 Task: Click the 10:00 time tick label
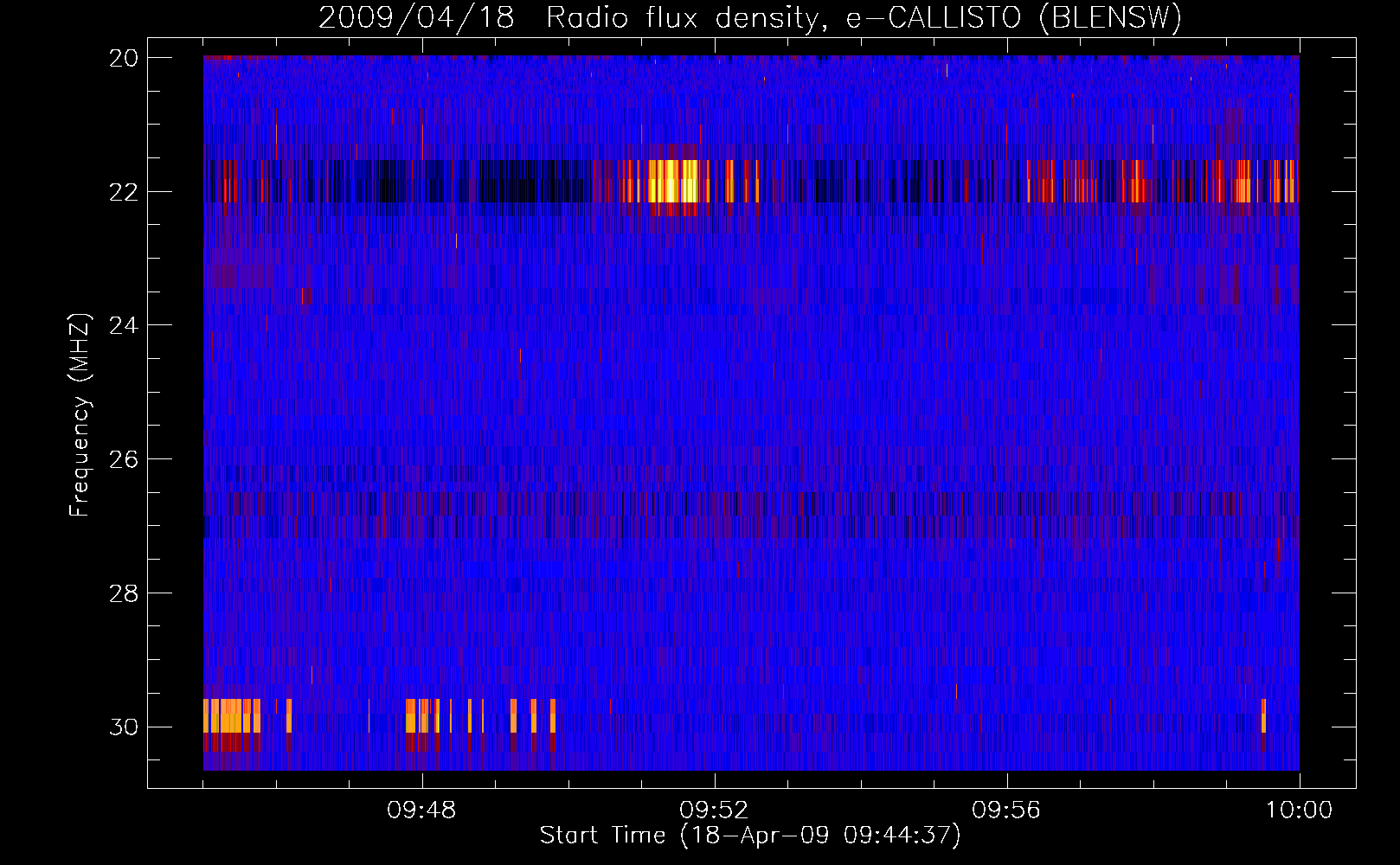[1299, 811]
